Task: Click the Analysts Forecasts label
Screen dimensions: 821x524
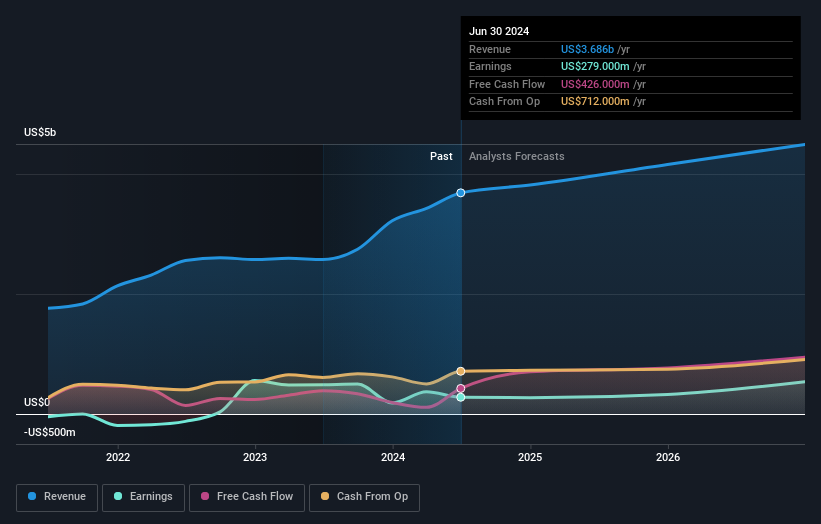Action: pyautogui.click(x=517, y=156)
